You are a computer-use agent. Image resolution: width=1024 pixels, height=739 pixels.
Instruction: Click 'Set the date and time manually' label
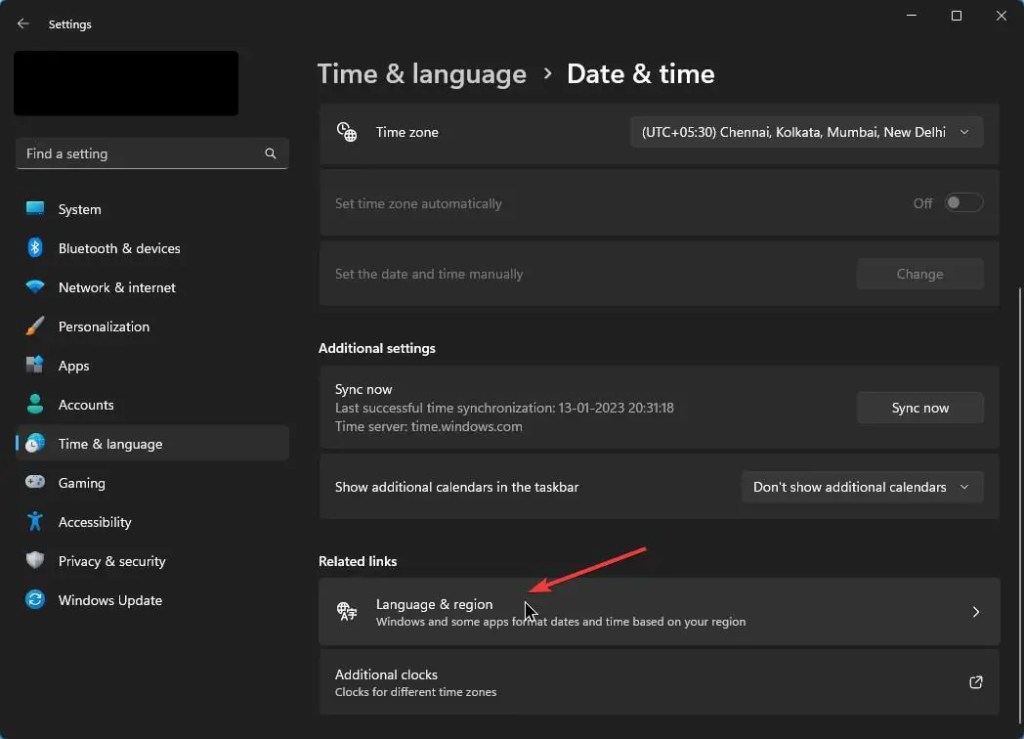429,274
